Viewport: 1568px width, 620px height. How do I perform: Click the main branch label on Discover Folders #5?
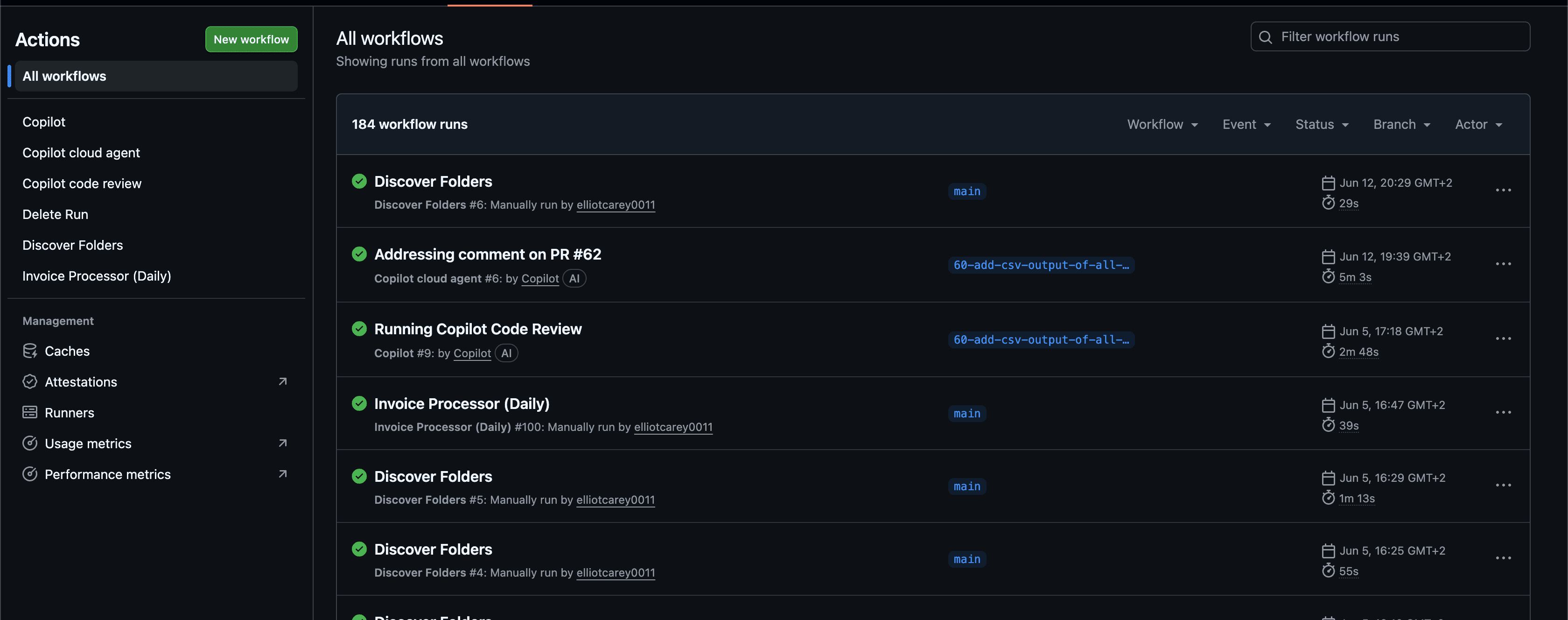click(x=966, y=486)
